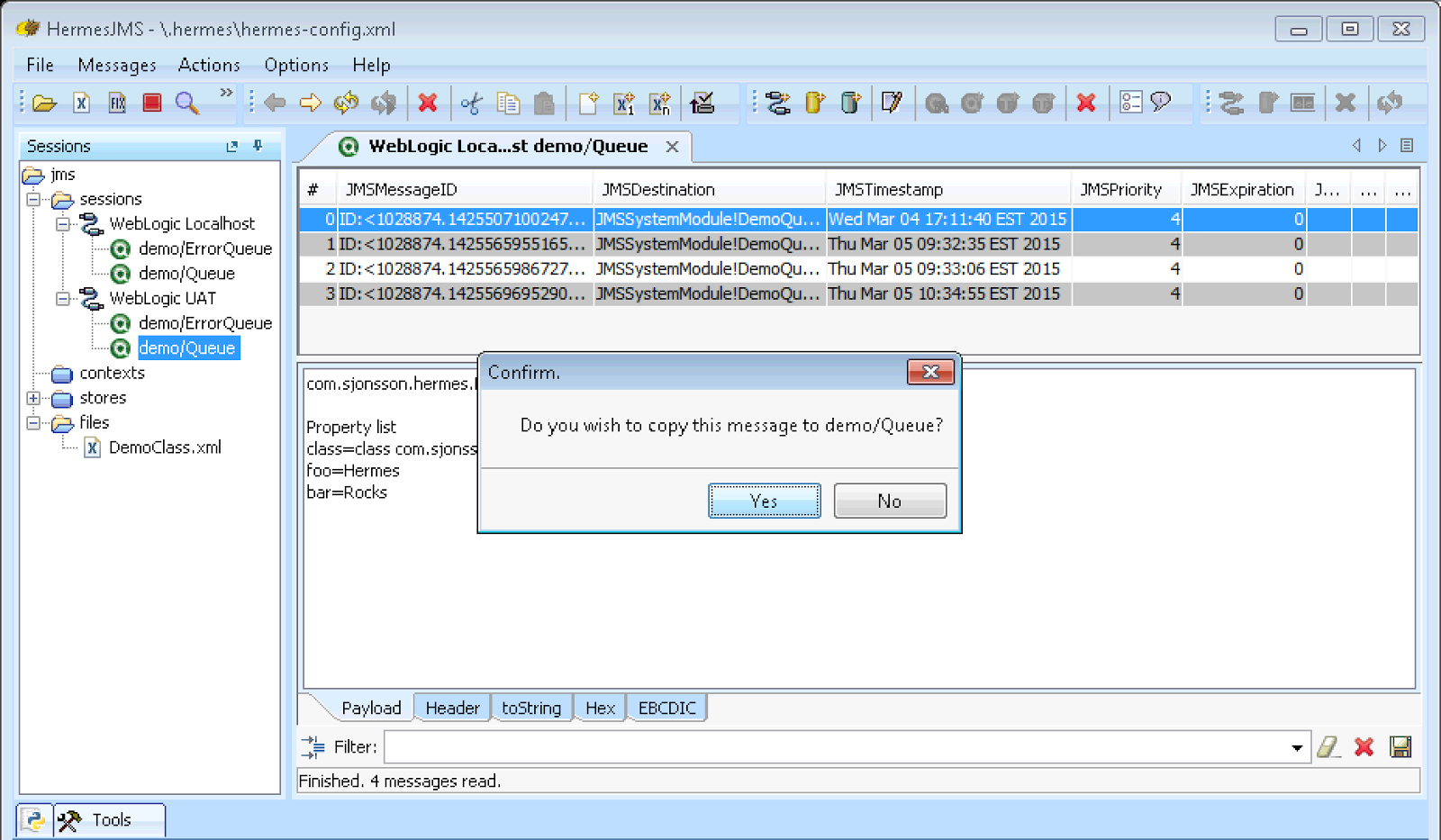Click the open folder toolbar icon
The height and width of the screenshot is (840, 1441).
click(44, 104)
